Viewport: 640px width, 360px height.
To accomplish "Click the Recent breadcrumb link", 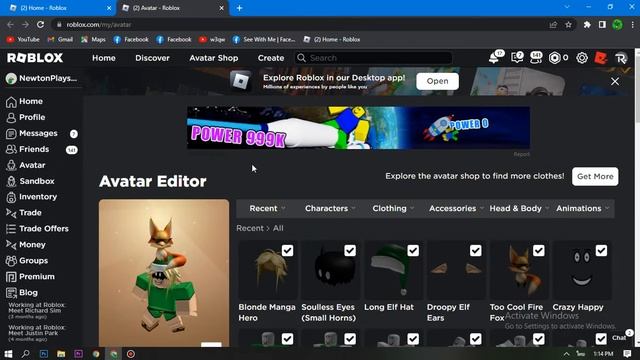I will tap(250, 228).
